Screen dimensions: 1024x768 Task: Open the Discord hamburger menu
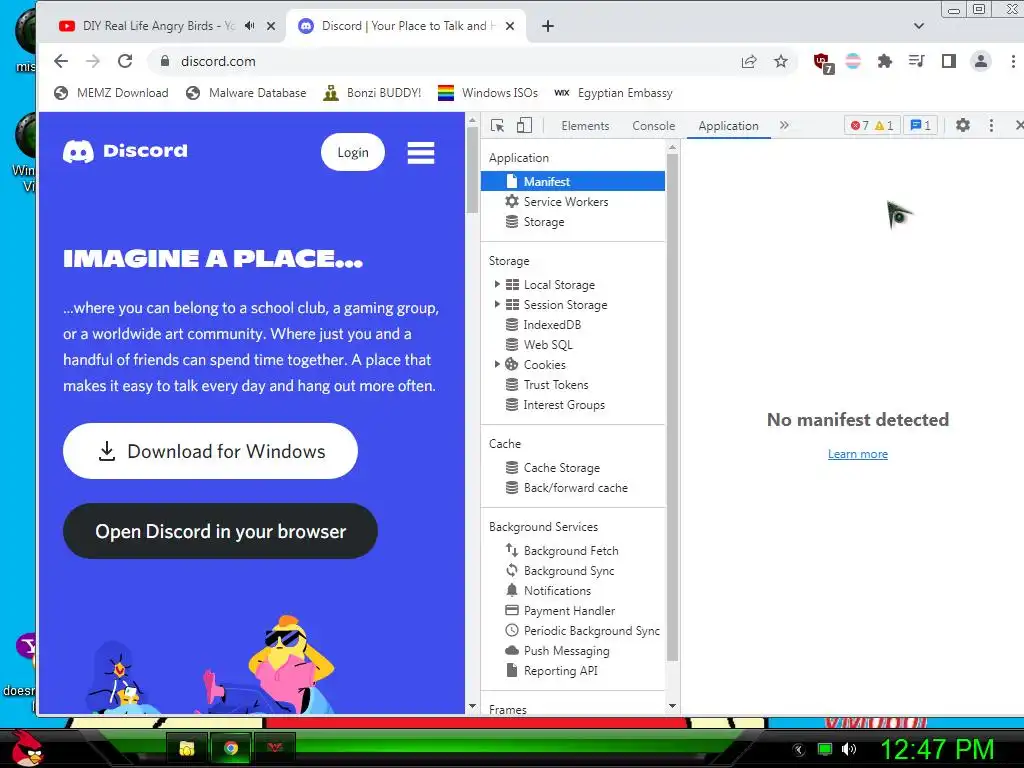coord(421,153)
